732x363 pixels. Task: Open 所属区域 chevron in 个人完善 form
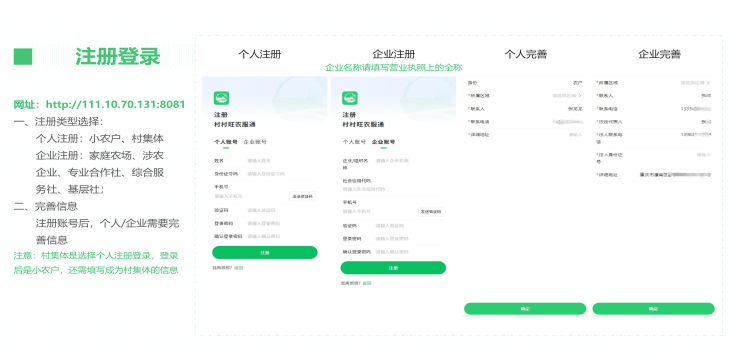click(580, 96)
